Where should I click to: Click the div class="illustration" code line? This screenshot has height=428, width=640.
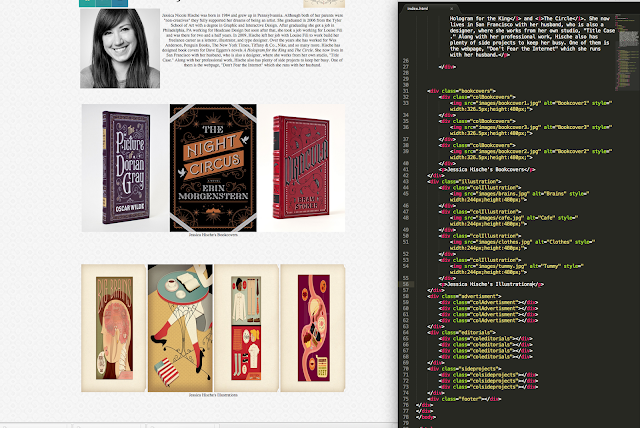[x=464, y=182]
